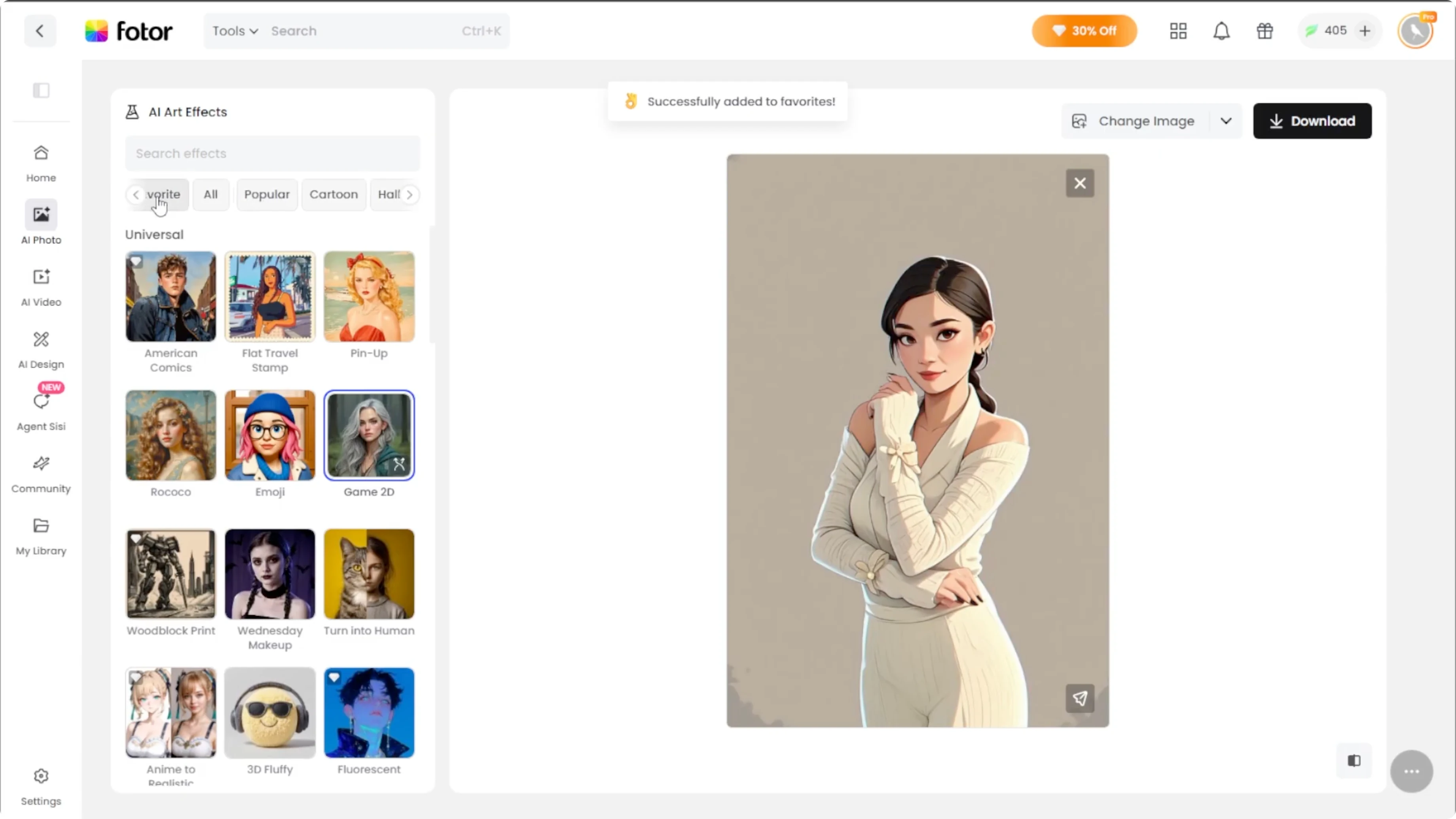Go back with the top-left arrow button
This screenshot has width=1456, height=819.
(x=40, y=30)
